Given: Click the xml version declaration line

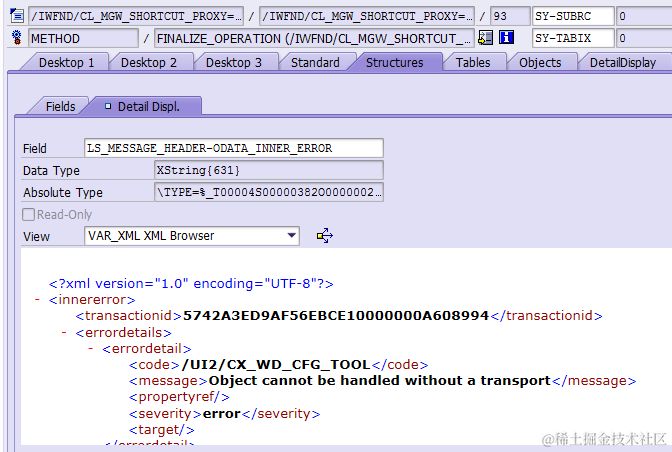Looking at the screenshot, I should click(191, 284).
